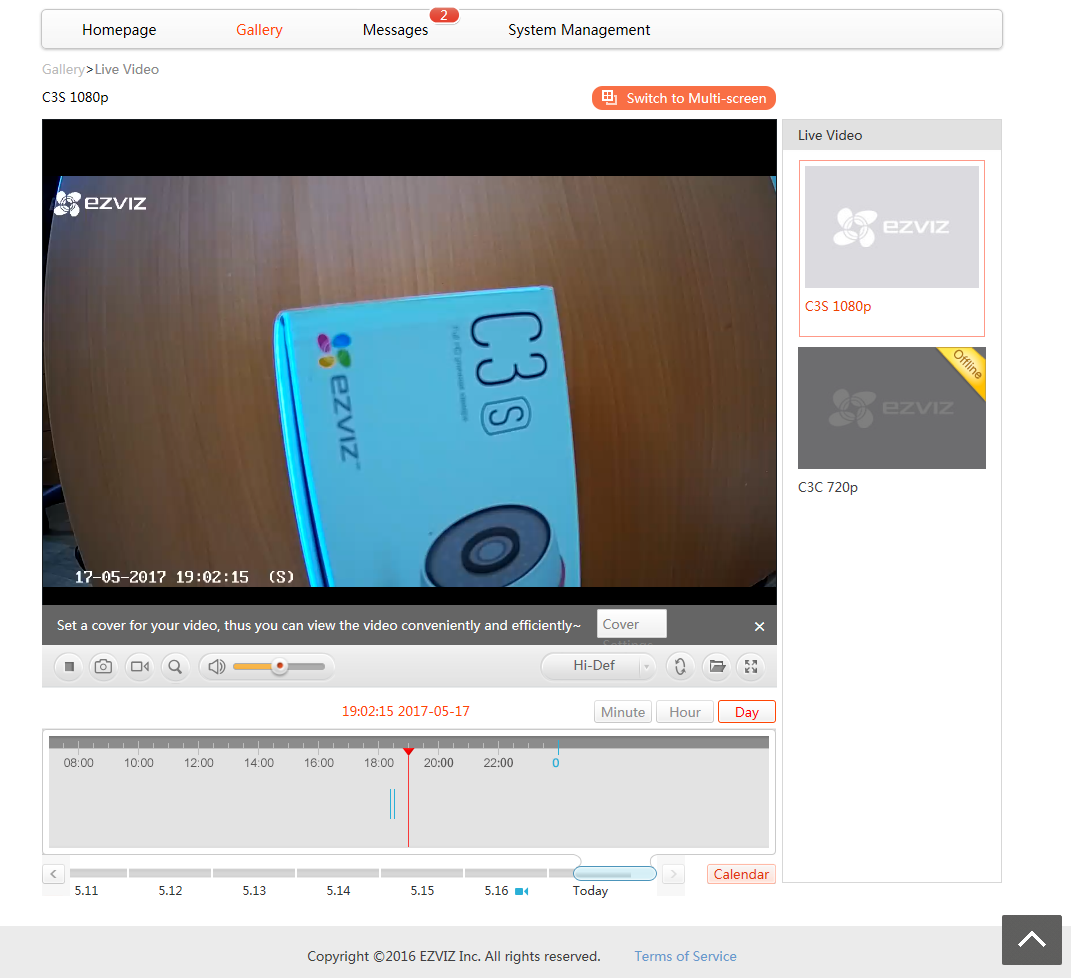Go to next dates with right arrow
Screen dimensions: 1071x978
pyautogui.click(x=673, y=874)
